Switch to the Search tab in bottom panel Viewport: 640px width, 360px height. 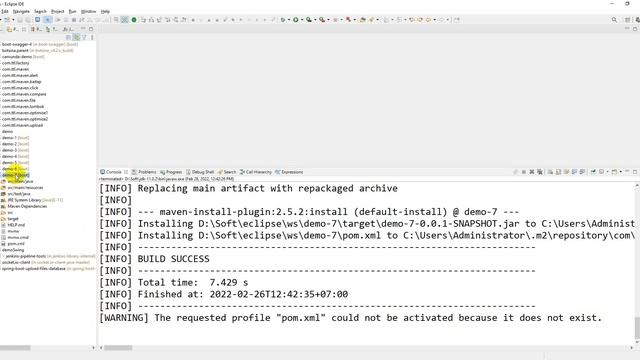(227, 172)
